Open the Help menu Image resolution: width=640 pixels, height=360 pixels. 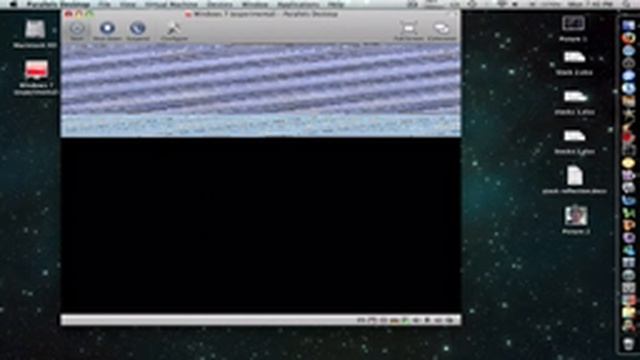pyautogui.click(x=336, y=4)
